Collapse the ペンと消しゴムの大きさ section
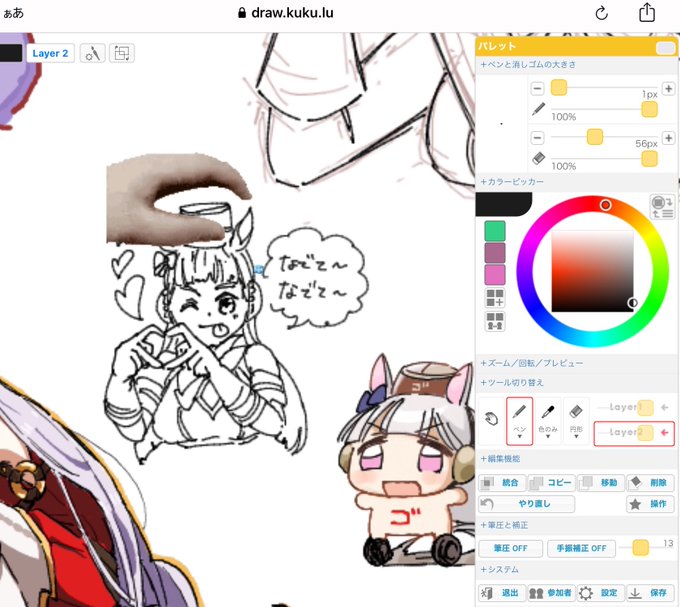 528,65
